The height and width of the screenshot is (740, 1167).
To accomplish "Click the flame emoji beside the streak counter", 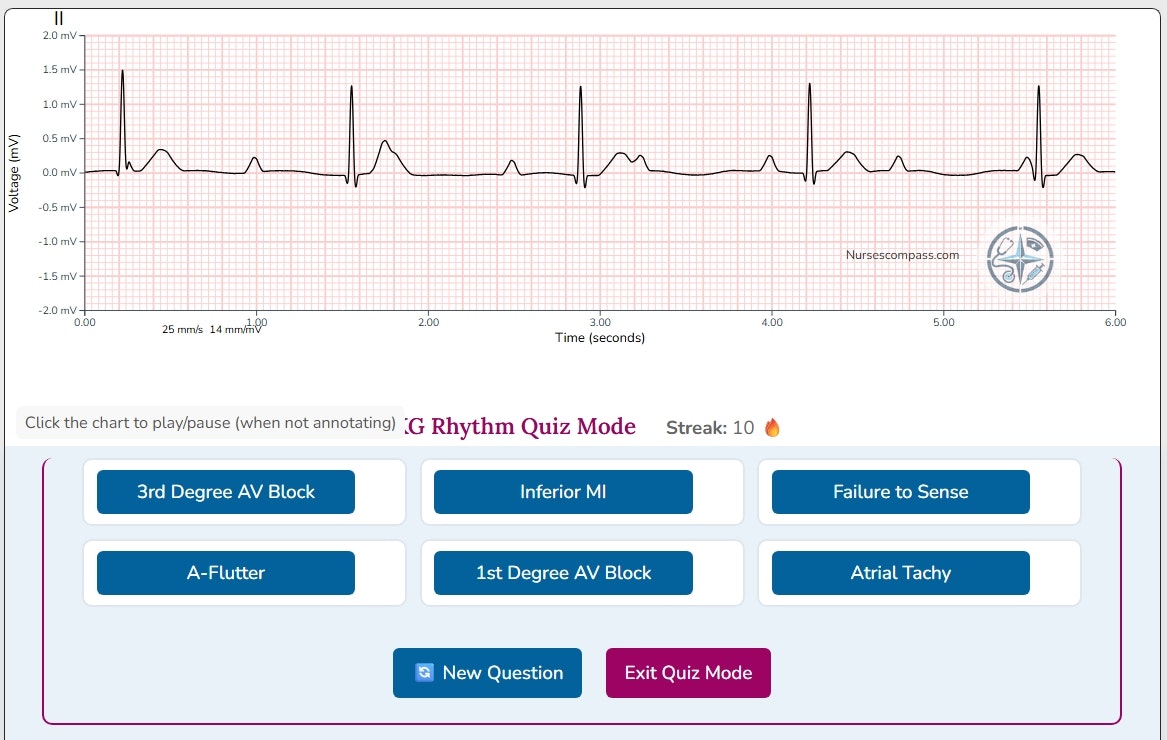I will pos(770,427).
